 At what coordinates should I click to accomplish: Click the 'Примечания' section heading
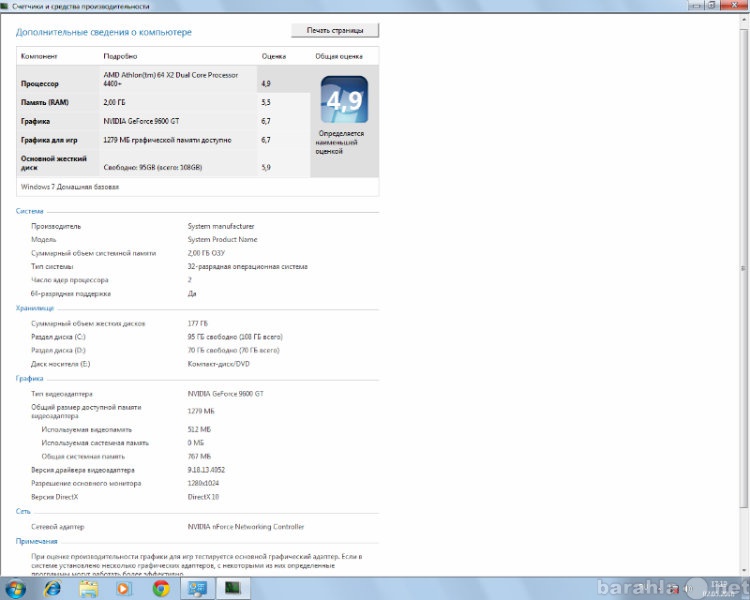tap(37, 542)
